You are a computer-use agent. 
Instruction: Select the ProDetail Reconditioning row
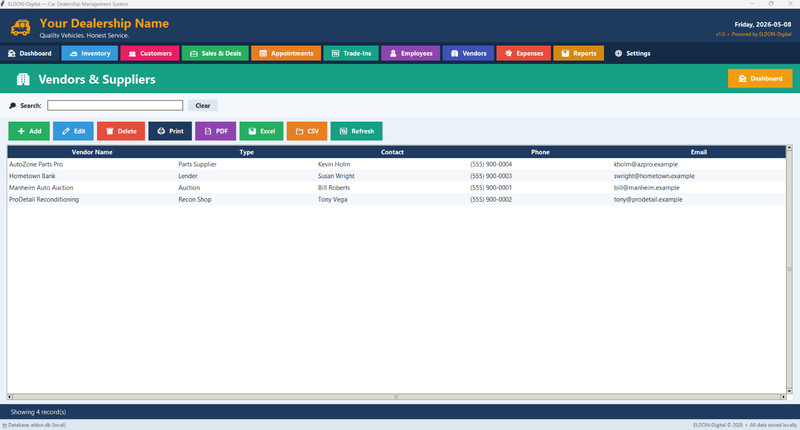pyautogui.click(x=396, y=199)
